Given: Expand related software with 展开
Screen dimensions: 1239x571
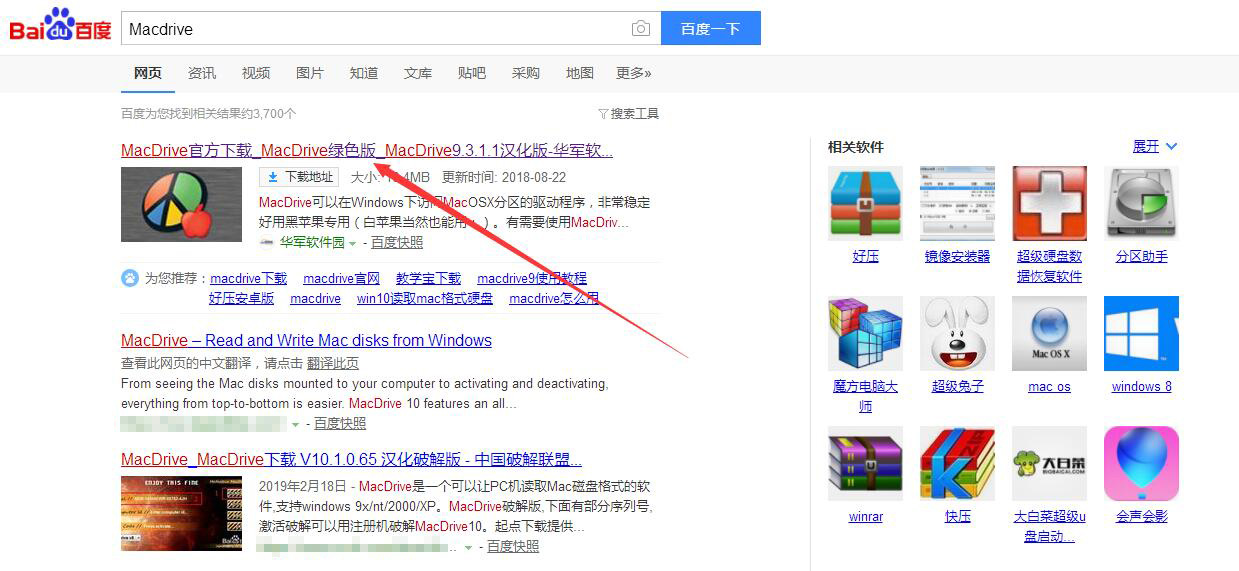Looking at the screenshot, I should coord(1155,146).
